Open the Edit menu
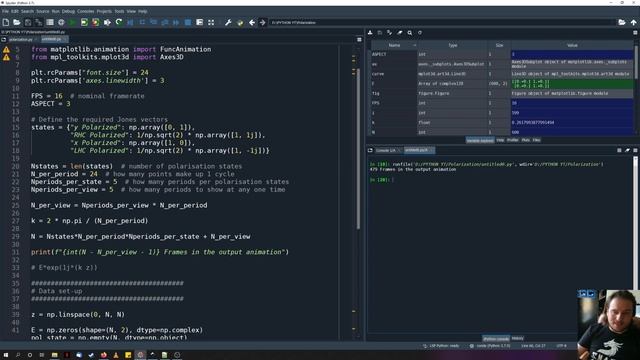The height and width of the screenshot is (360, 640). point(15,11)
